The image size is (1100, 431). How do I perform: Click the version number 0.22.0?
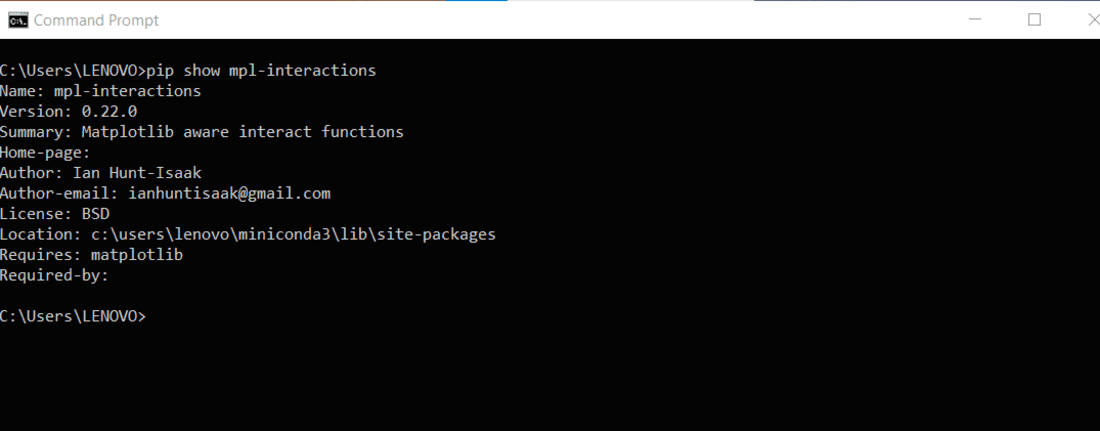[x=110, y=111]
